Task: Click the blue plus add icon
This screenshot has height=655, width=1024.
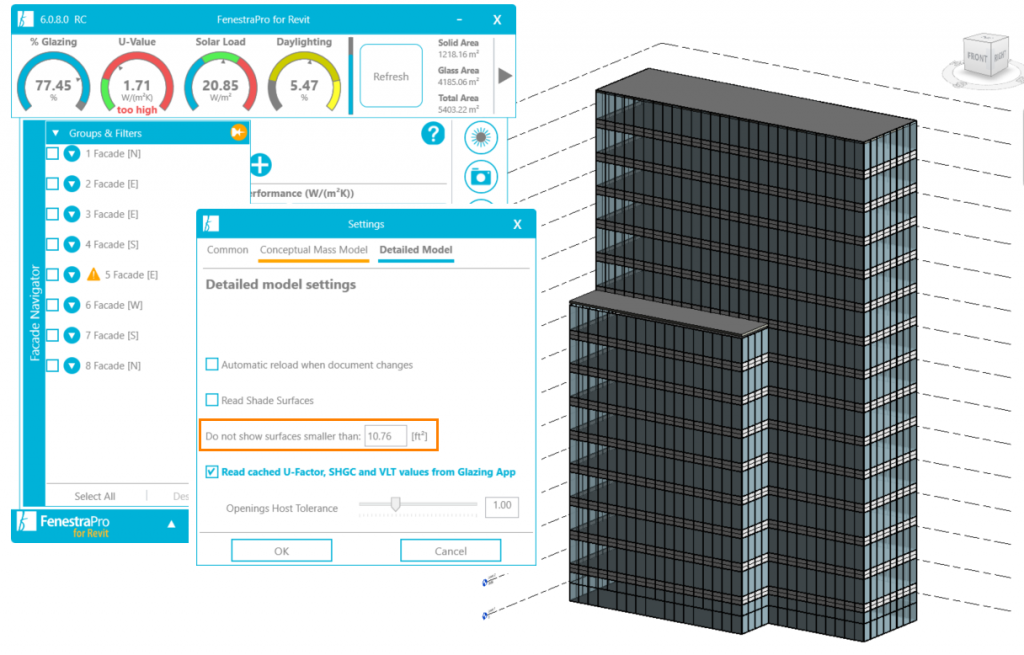Action: pyautogui.click(x=260, y=165)
